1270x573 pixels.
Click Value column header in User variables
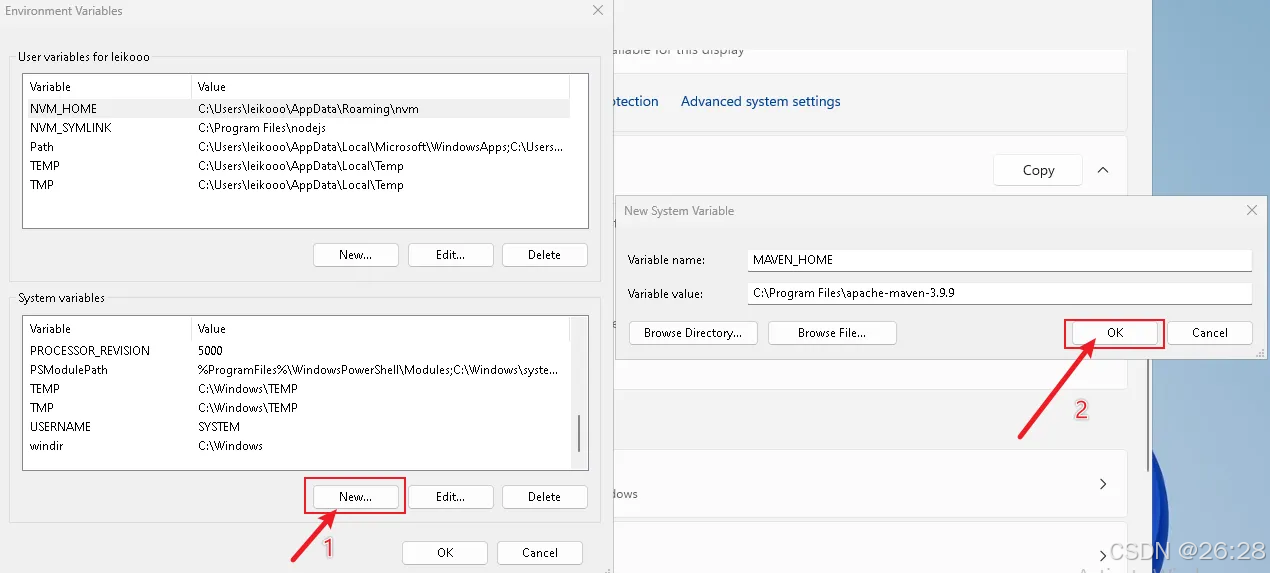coord(380,87)
